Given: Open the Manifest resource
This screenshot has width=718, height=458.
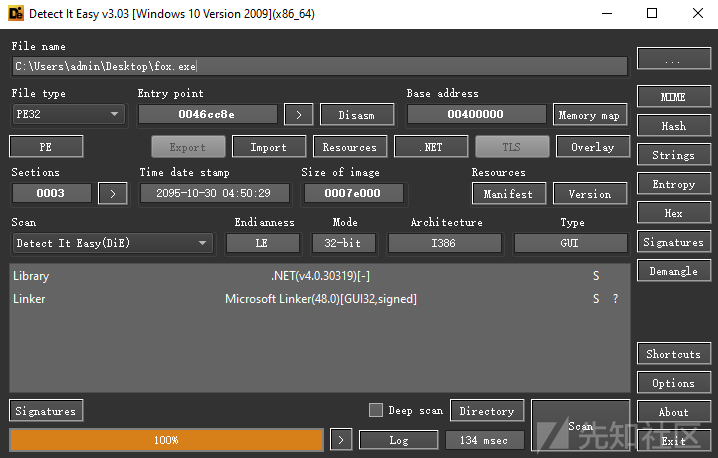Looking at the screenshot, I should coord(509,194).
